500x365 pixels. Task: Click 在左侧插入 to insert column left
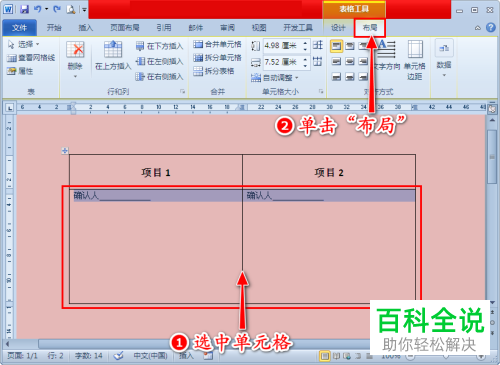[160, 61]
